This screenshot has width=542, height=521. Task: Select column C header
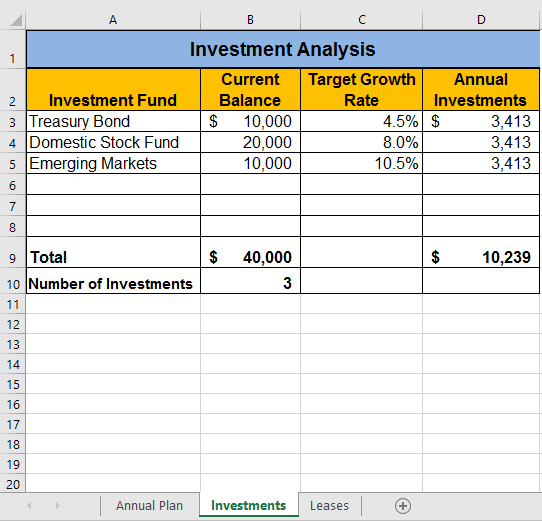362,20
